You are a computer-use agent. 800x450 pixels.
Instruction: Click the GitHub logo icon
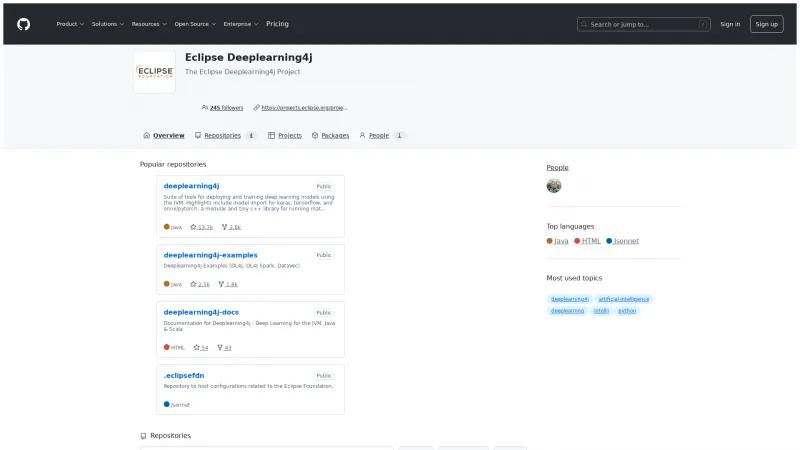23,24
